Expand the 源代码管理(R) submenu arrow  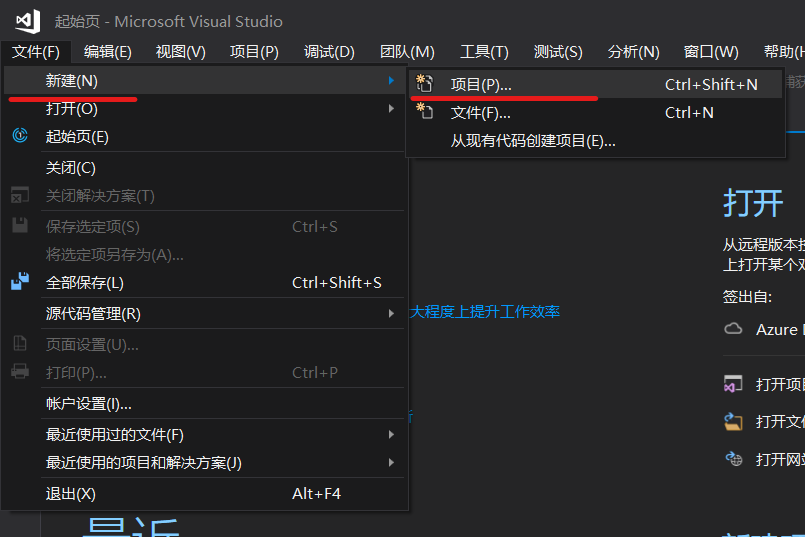pyautogui.click(x=391, y=313)
